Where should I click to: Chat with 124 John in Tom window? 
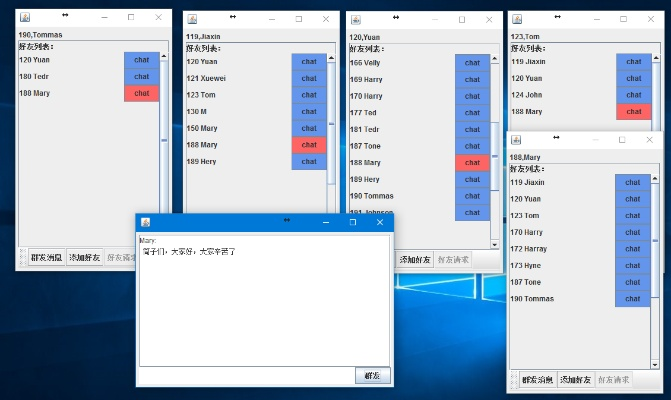pyautogui.click(x=633, y=95)
